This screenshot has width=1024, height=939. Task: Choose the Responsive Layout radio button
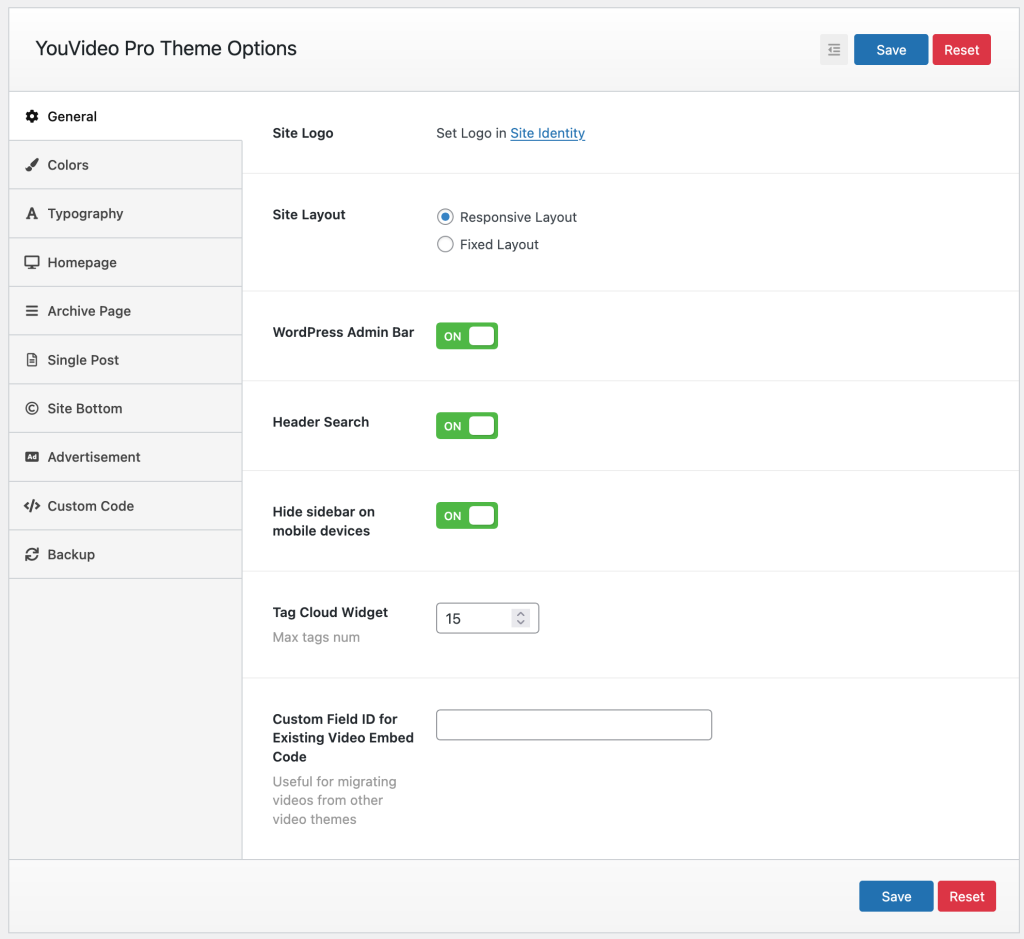446,217
